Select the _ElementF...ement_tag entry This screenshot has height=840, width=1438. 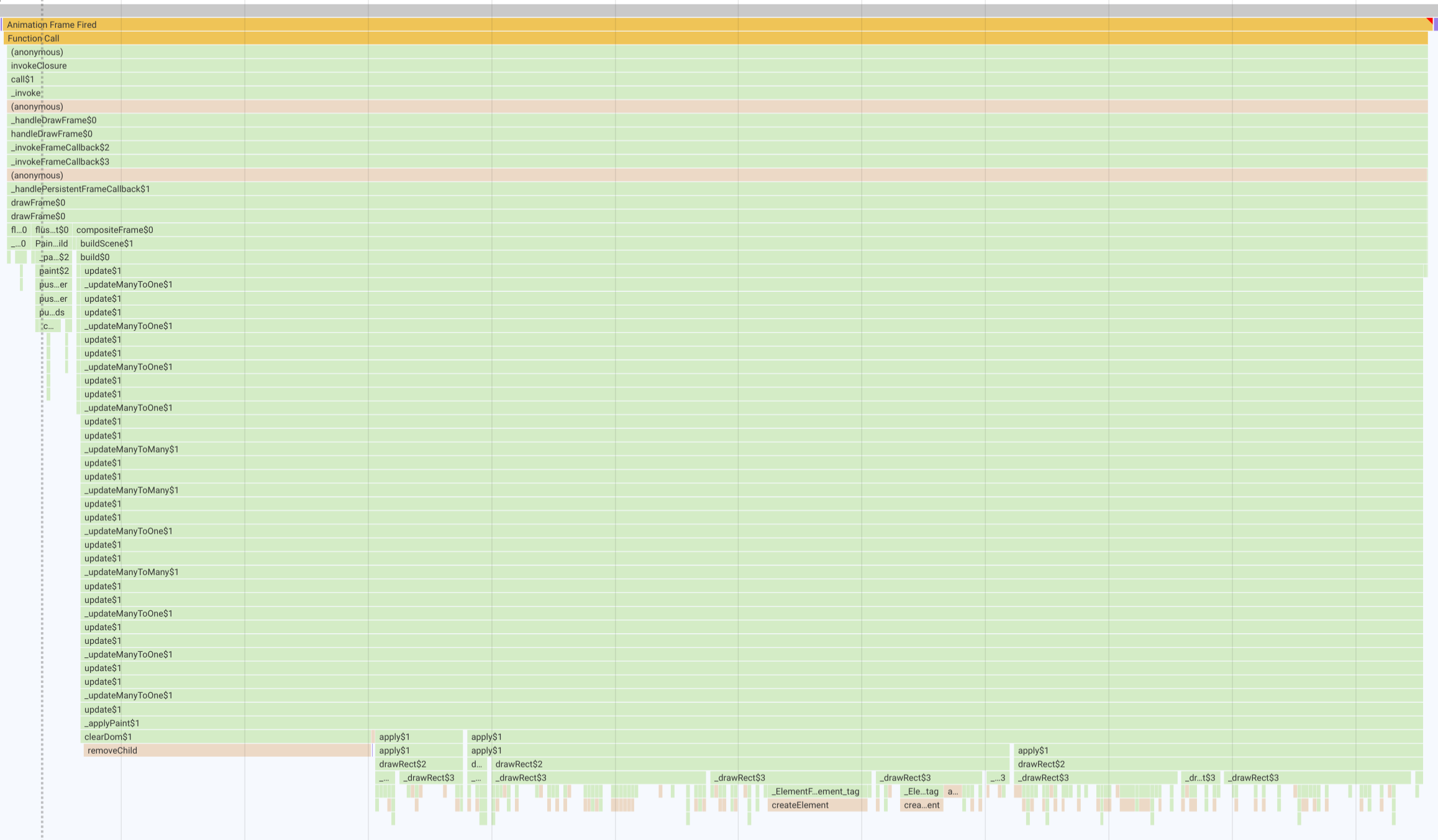[816, 792]
